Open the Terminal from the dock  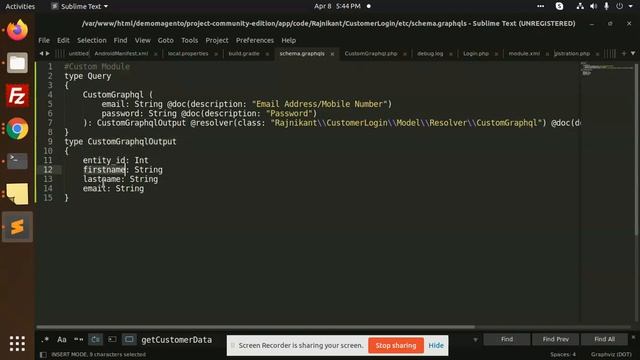pyautogui.click(x=17, y=161)
